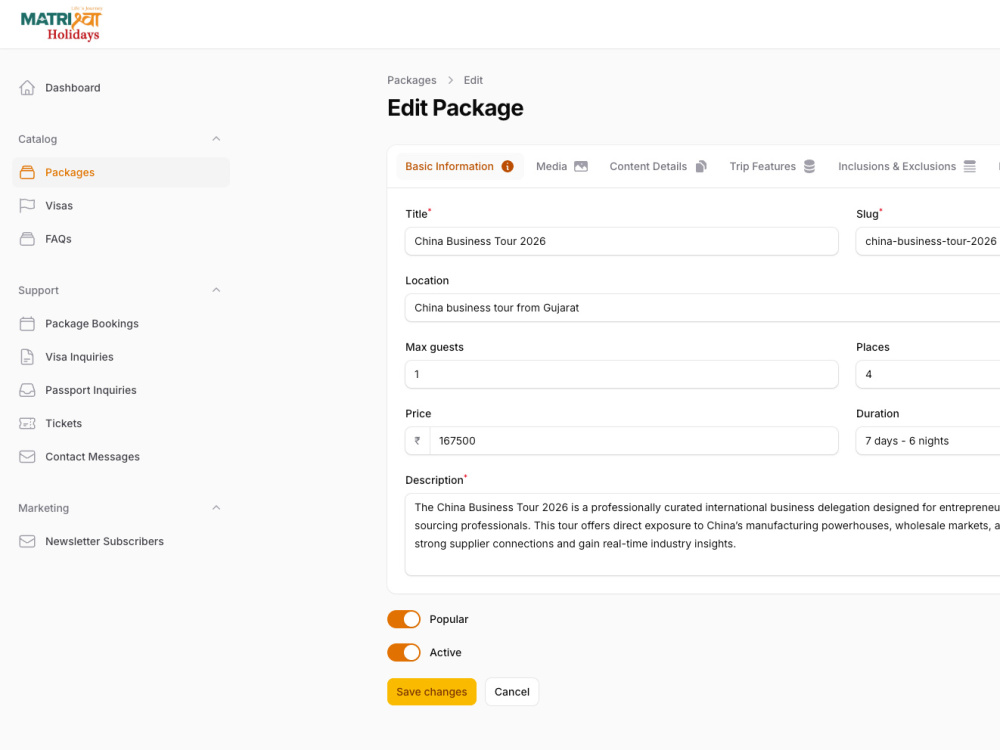Screen dimensions: 1000x750
Task: Click the stack icon beside Trip Features
Action: pos(809,166)
